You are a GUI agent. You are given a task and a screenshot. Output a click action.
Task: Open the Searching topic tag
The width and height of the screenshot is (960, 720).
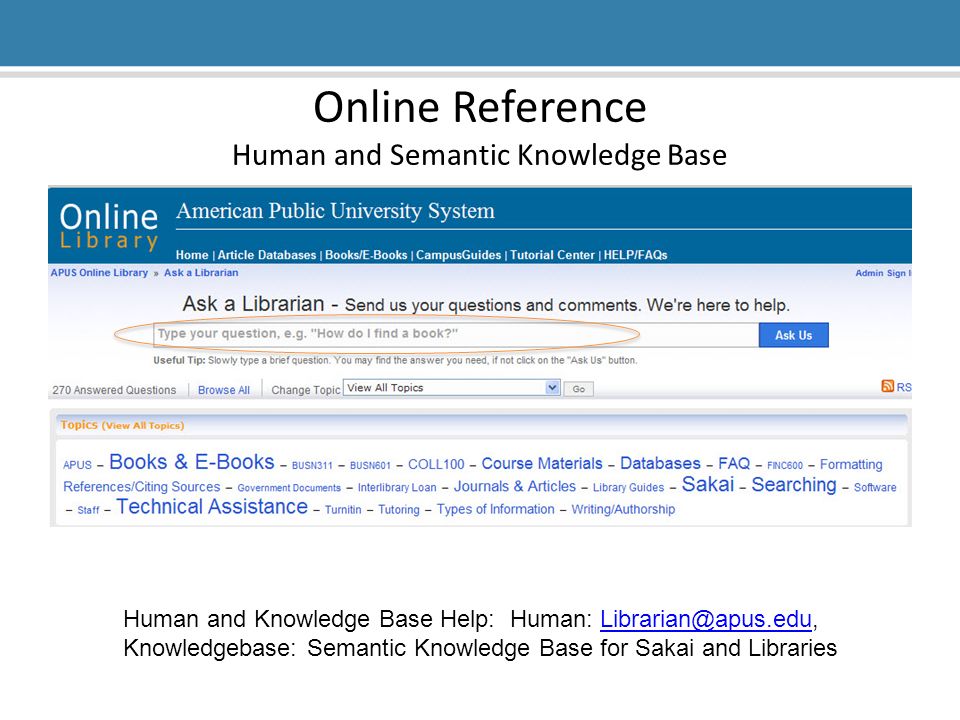[x=794, y=485]
